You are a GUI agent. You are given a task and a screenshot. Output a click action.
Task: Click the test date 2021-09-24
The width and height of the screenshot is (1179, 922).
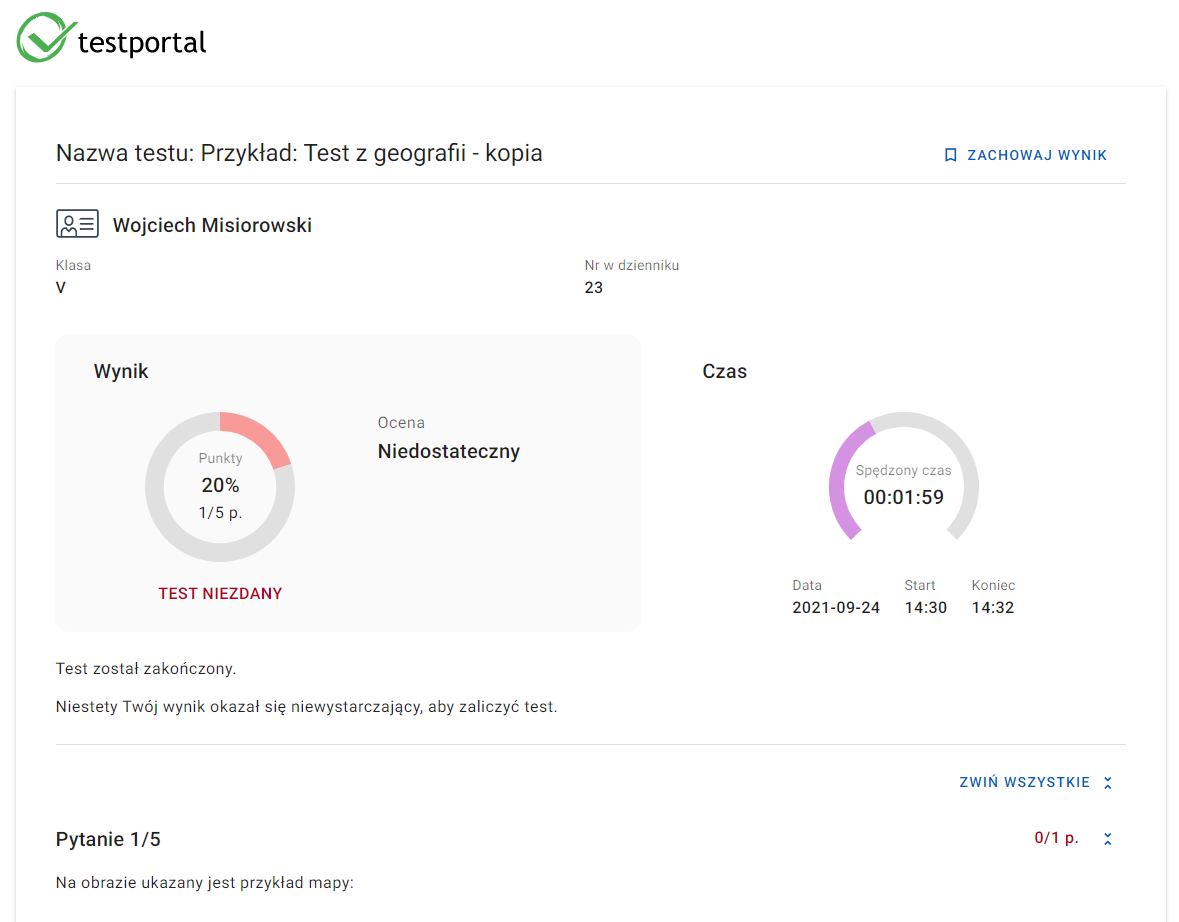[836, 607]
